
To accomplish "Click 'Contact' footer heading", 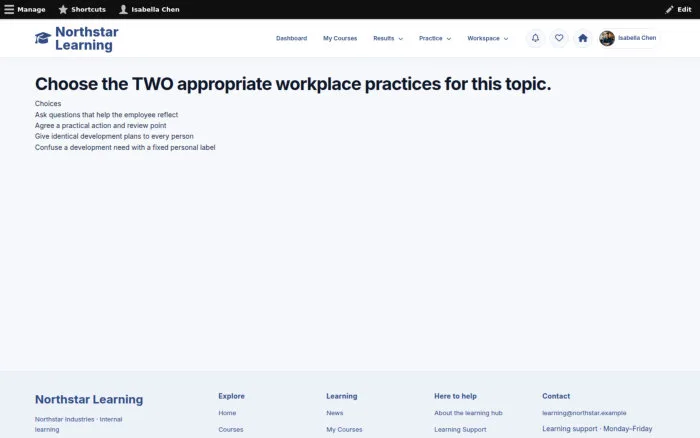I will click(556, 396).
